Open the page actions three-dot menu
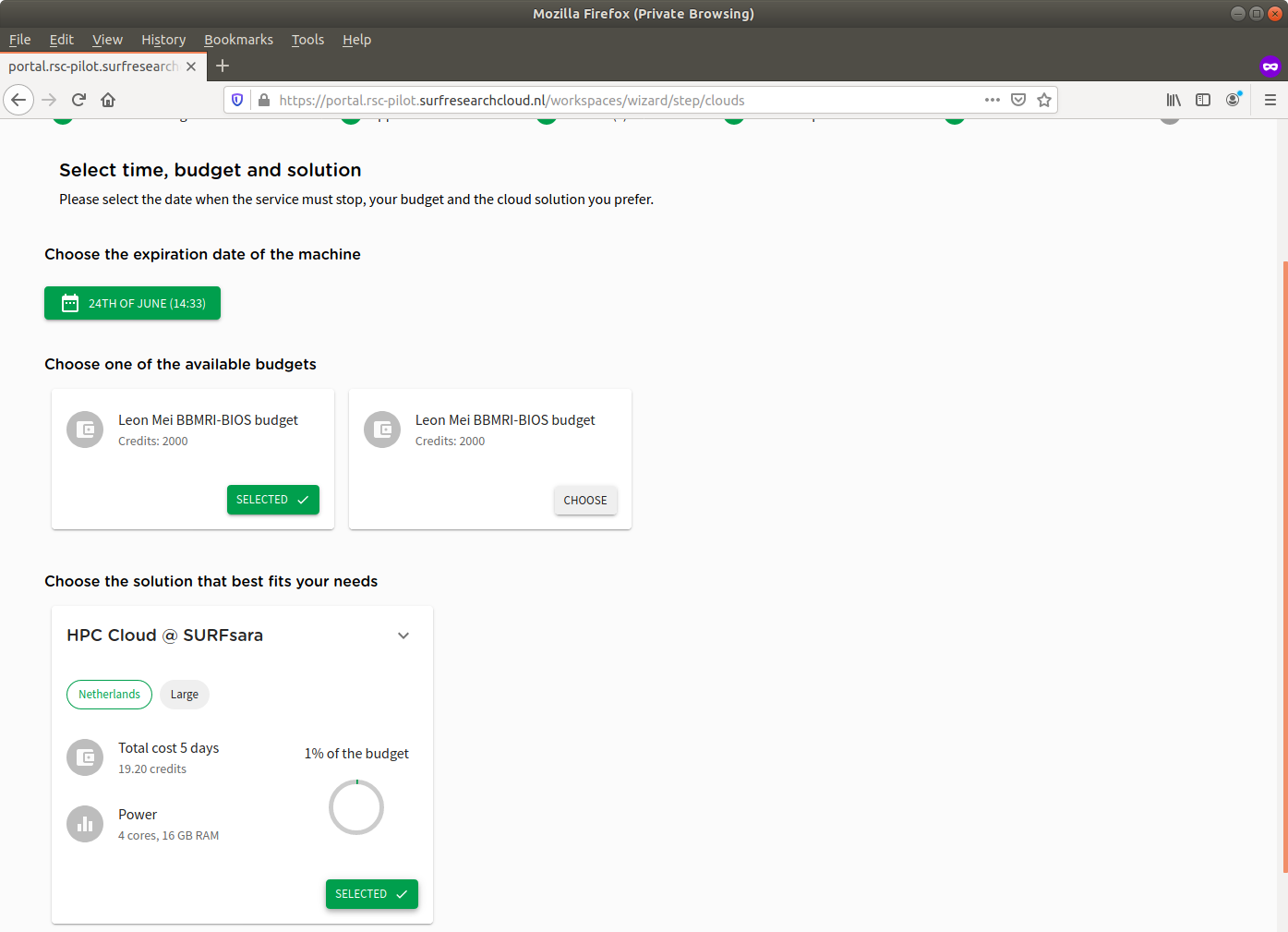1288x932 pixels. click(993, 100)
